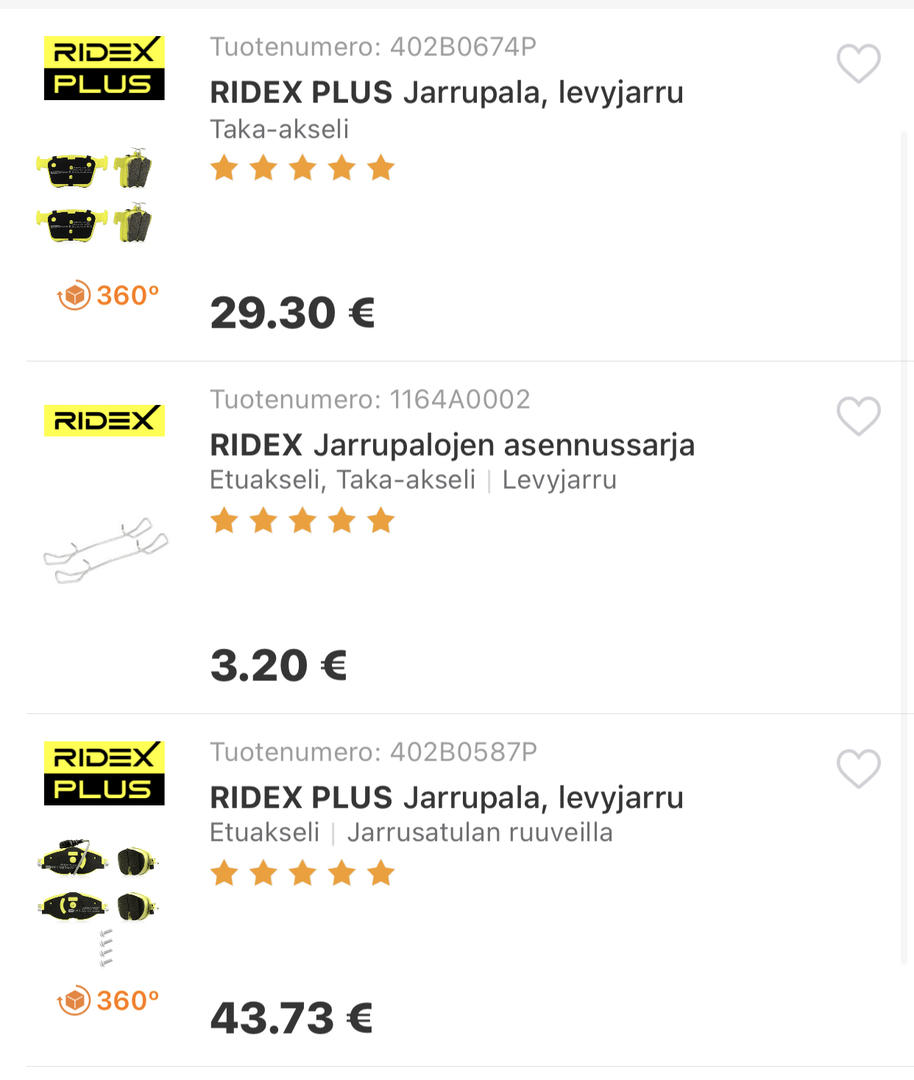Image resolution: width=914 pixels, height=1080 pixels.
Task: Open rear axle brake pad thumbnail image
Action: (95, 196)
